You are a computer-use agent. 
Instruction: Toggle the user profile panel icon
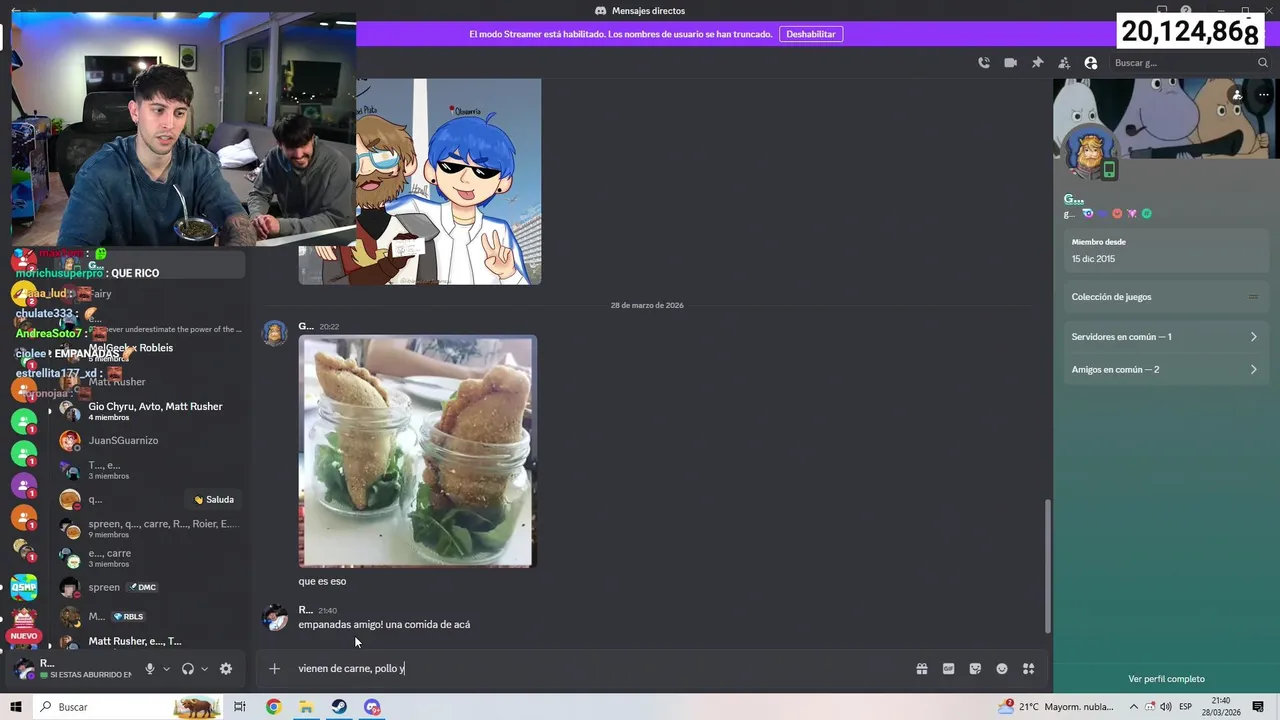click(x=1091, y=63)
